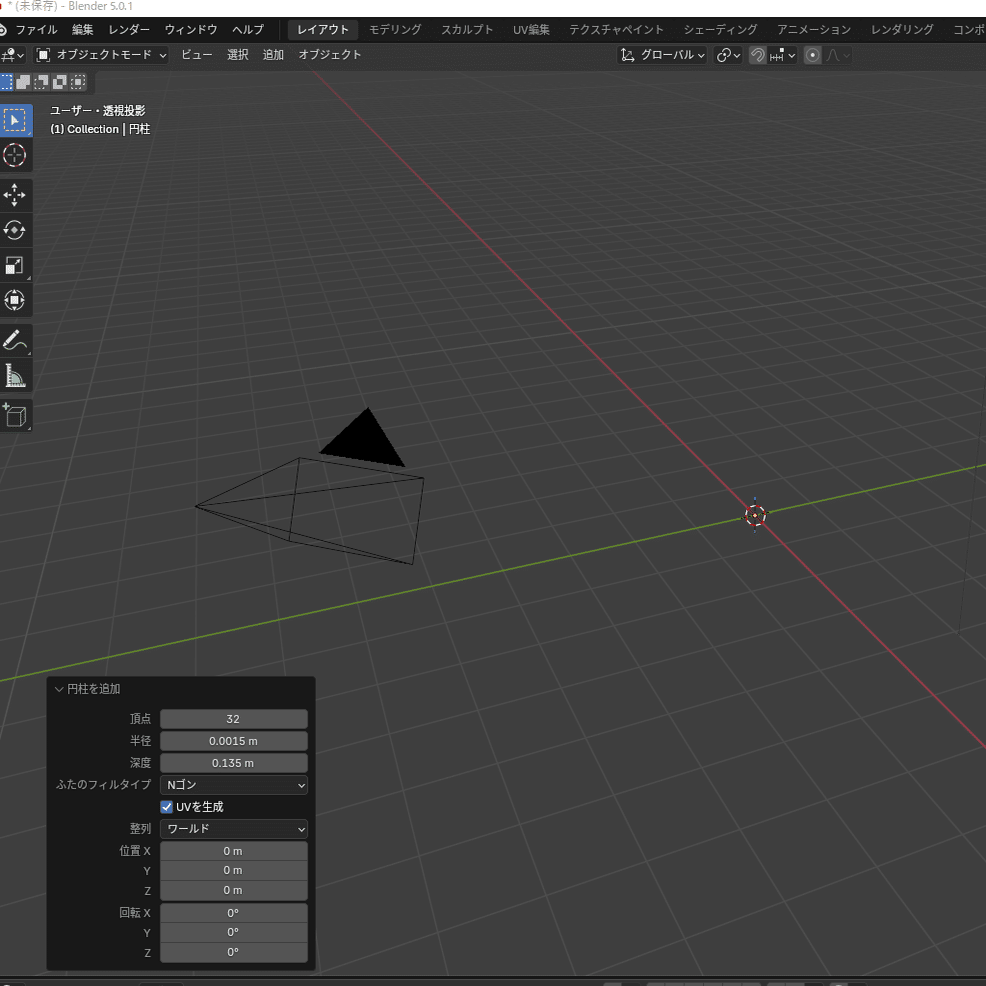Set selection mode to invert selection

pos(60,82)
